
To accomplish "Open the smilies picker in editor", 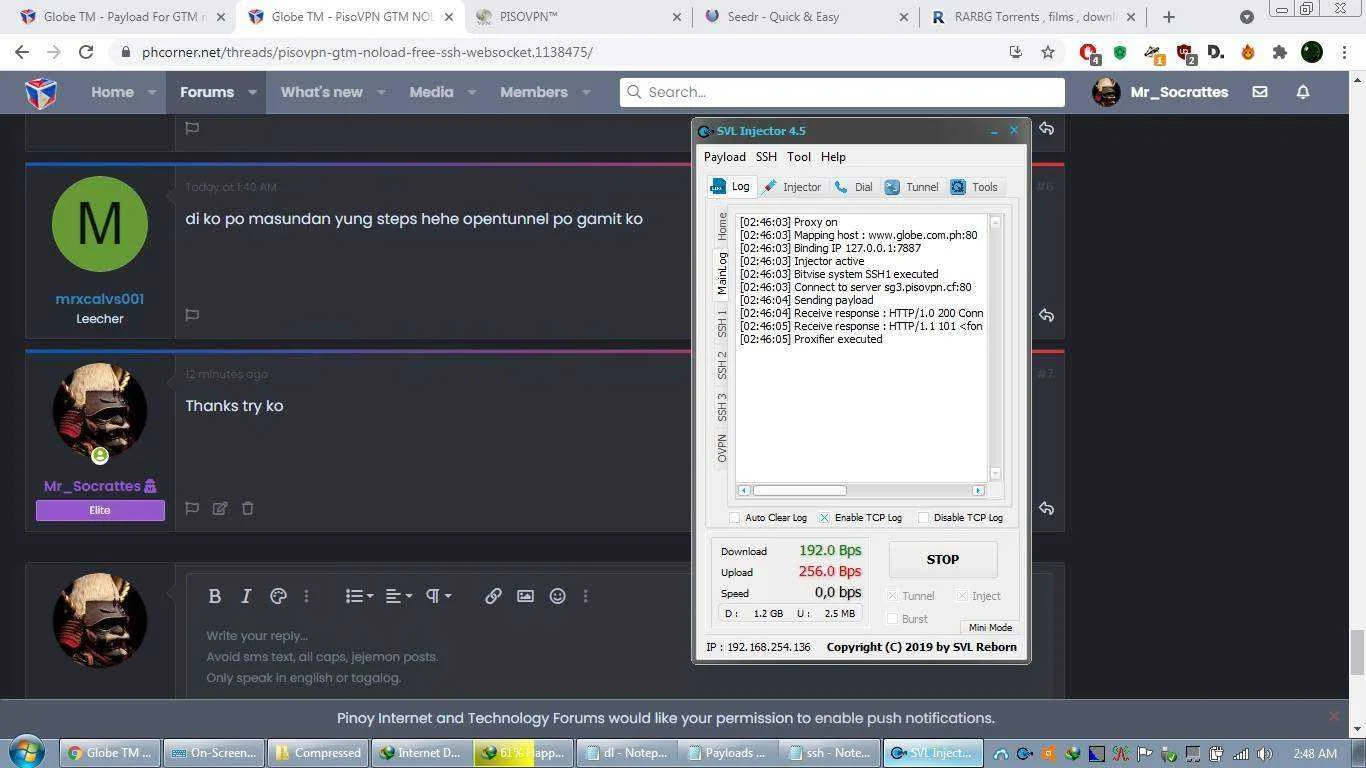I will [557, 596].
